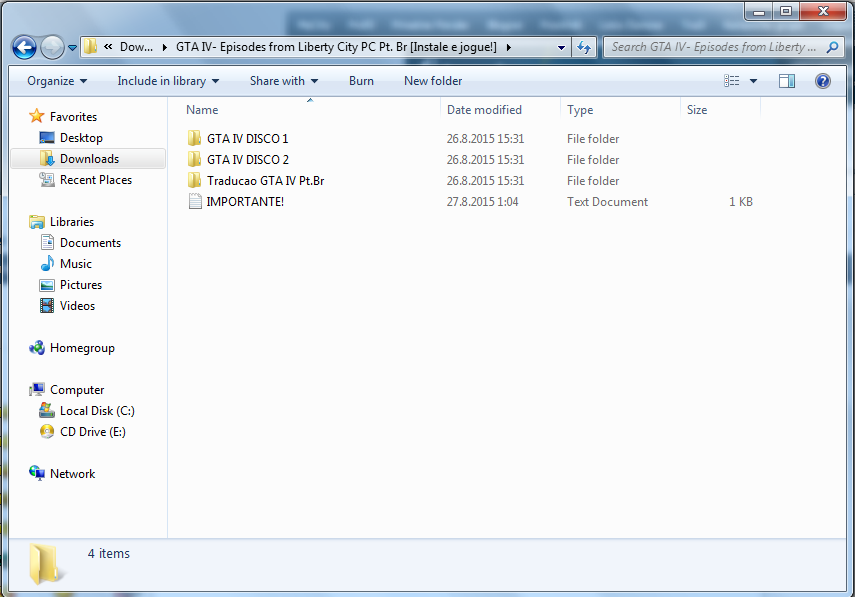Open Local Disk (C:)

[97, 411]
